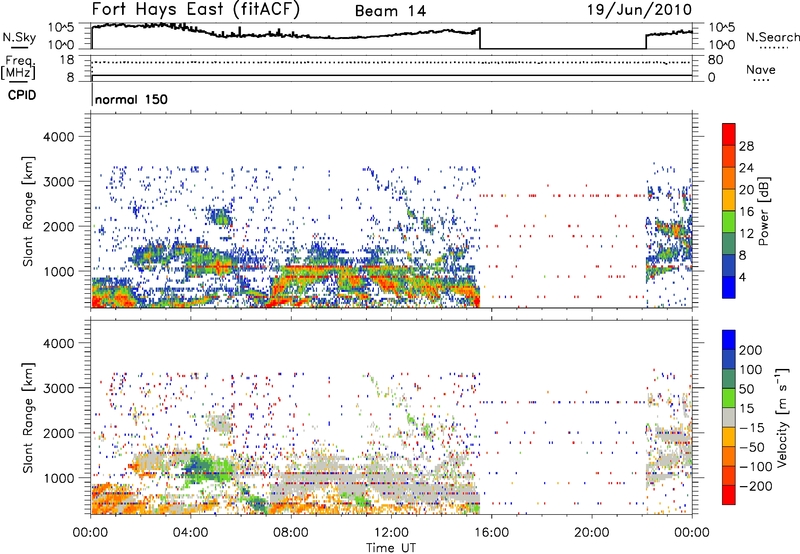Select the 'N.Sky' legend label
This screenshot has height=554, width=800.
(x=19, y=37)
